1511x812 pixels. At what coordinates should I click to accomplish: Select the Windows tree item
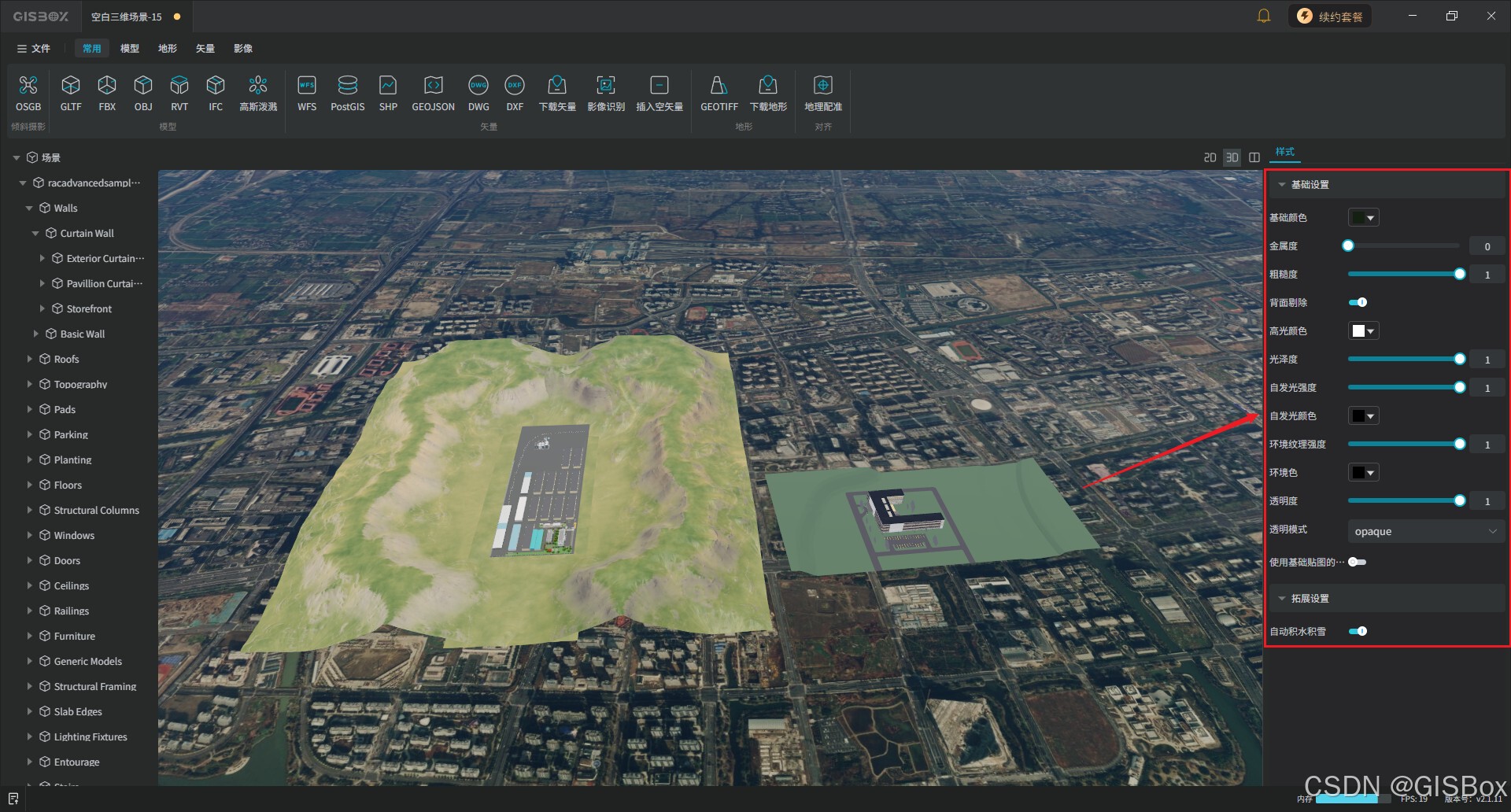(x=74, y=535)
